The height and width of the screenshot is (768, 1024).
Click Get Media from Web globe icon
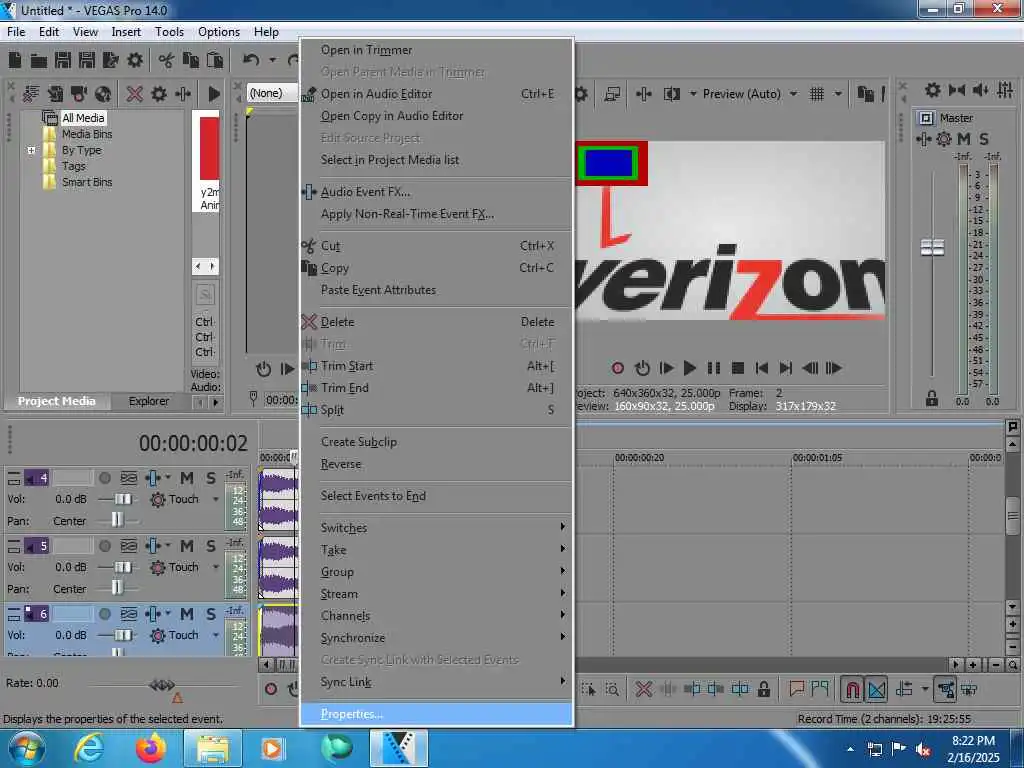[103, 94]
